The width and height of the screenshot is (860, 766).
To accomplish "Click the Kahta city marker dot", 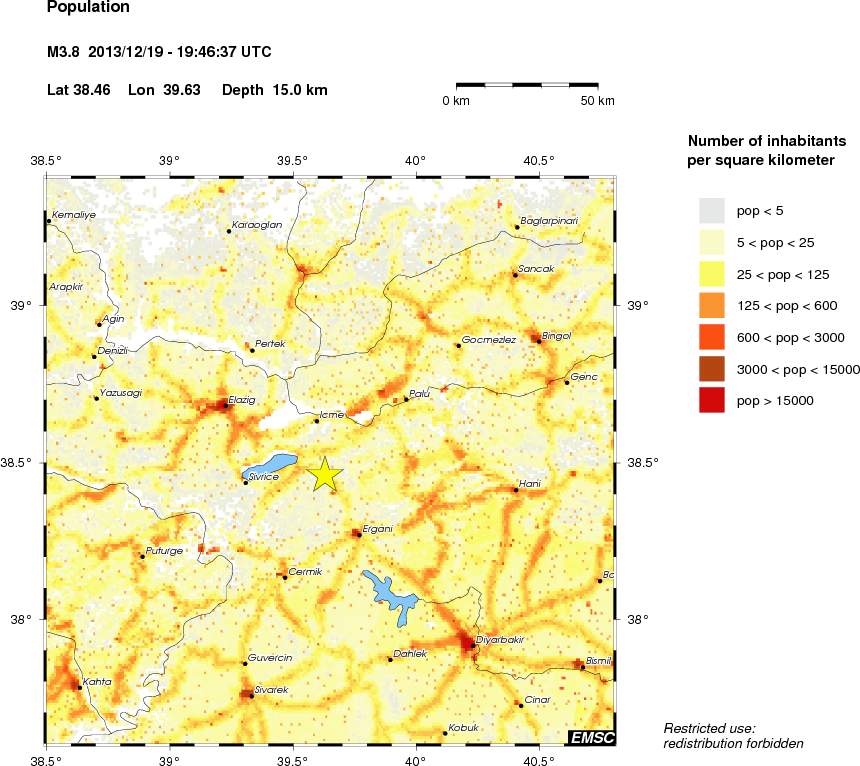I will [80, 687].
